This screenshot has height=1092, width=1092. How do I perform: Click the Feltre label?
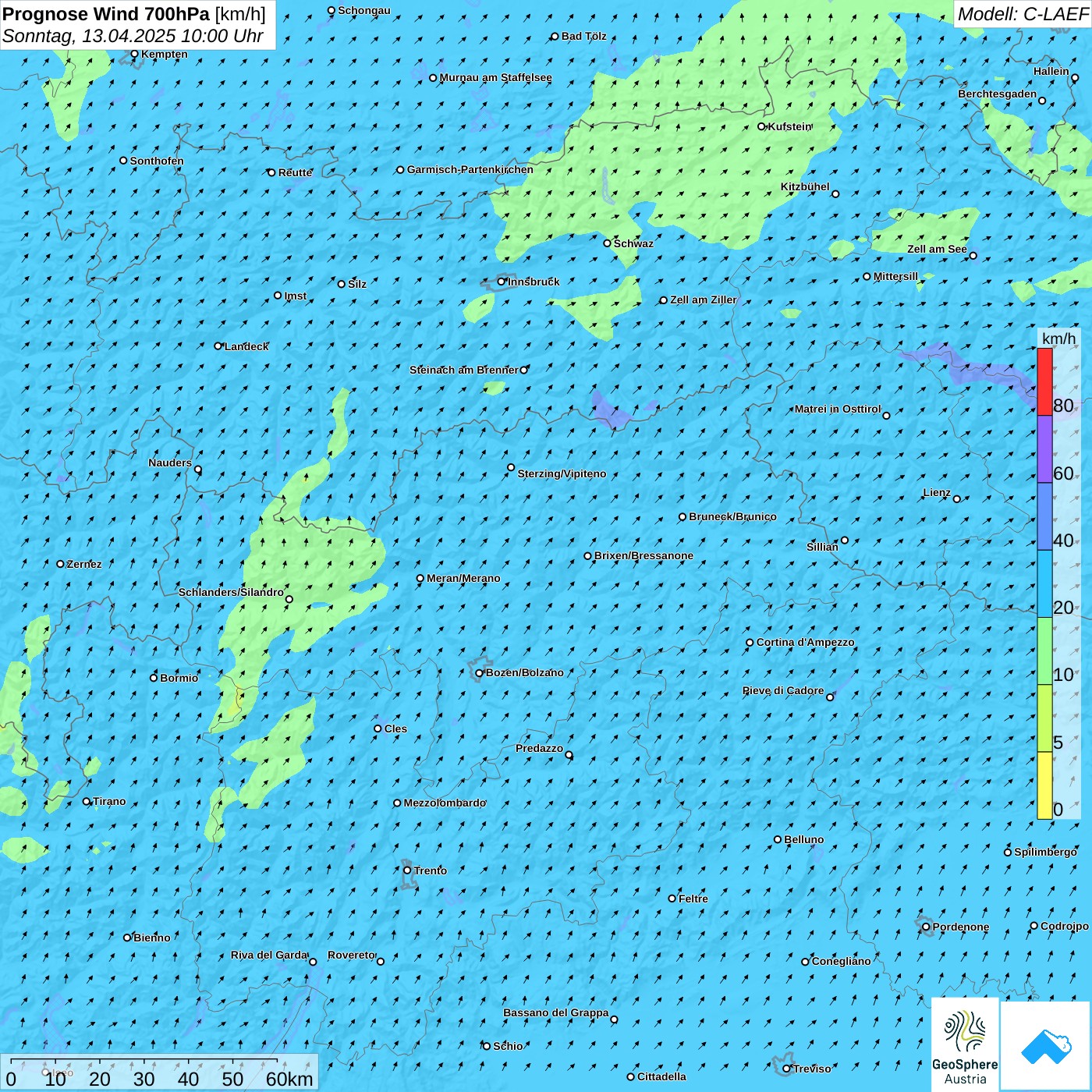(x=693, y=899)
